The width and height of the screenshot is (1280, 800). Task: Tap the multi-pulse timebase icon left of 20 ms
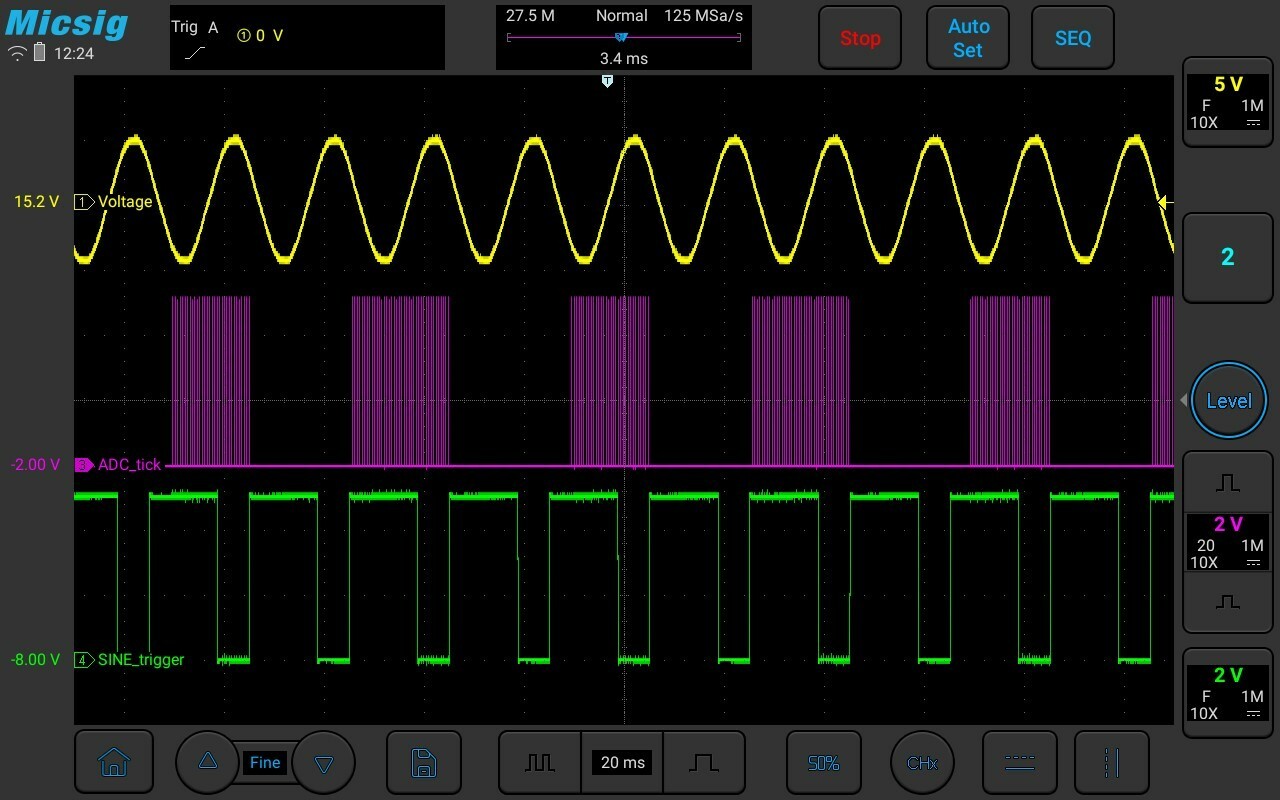540,763
